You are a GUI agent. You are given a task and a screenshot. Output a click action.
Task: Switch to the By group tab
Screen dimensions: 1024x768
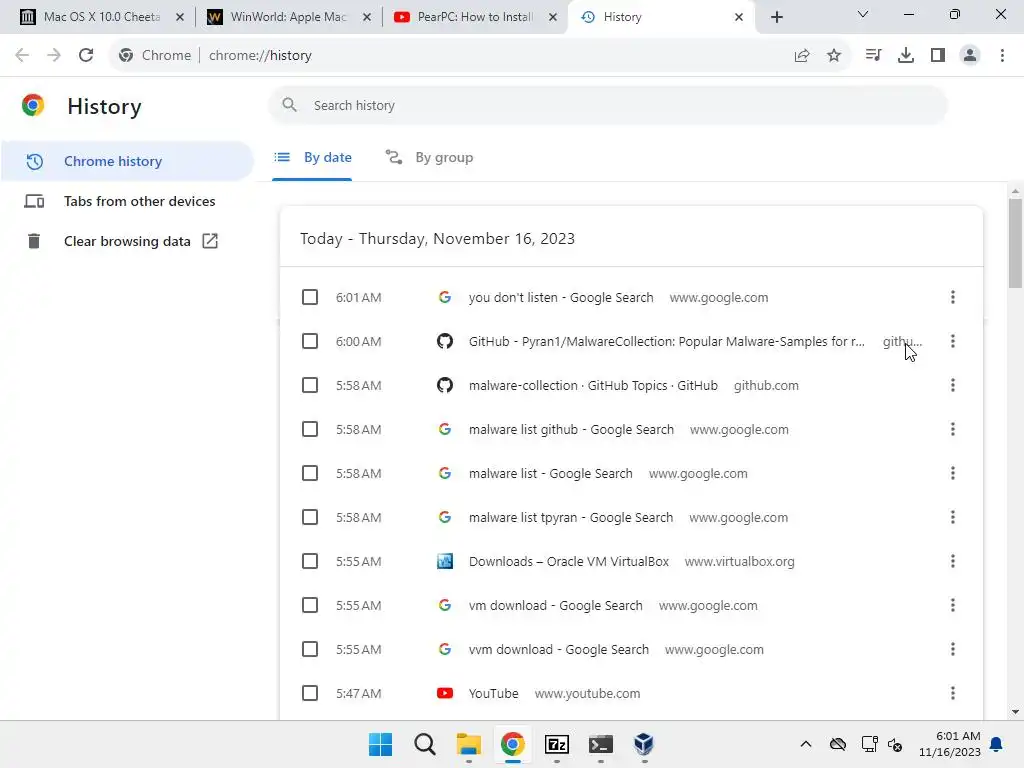pos(429,157)
